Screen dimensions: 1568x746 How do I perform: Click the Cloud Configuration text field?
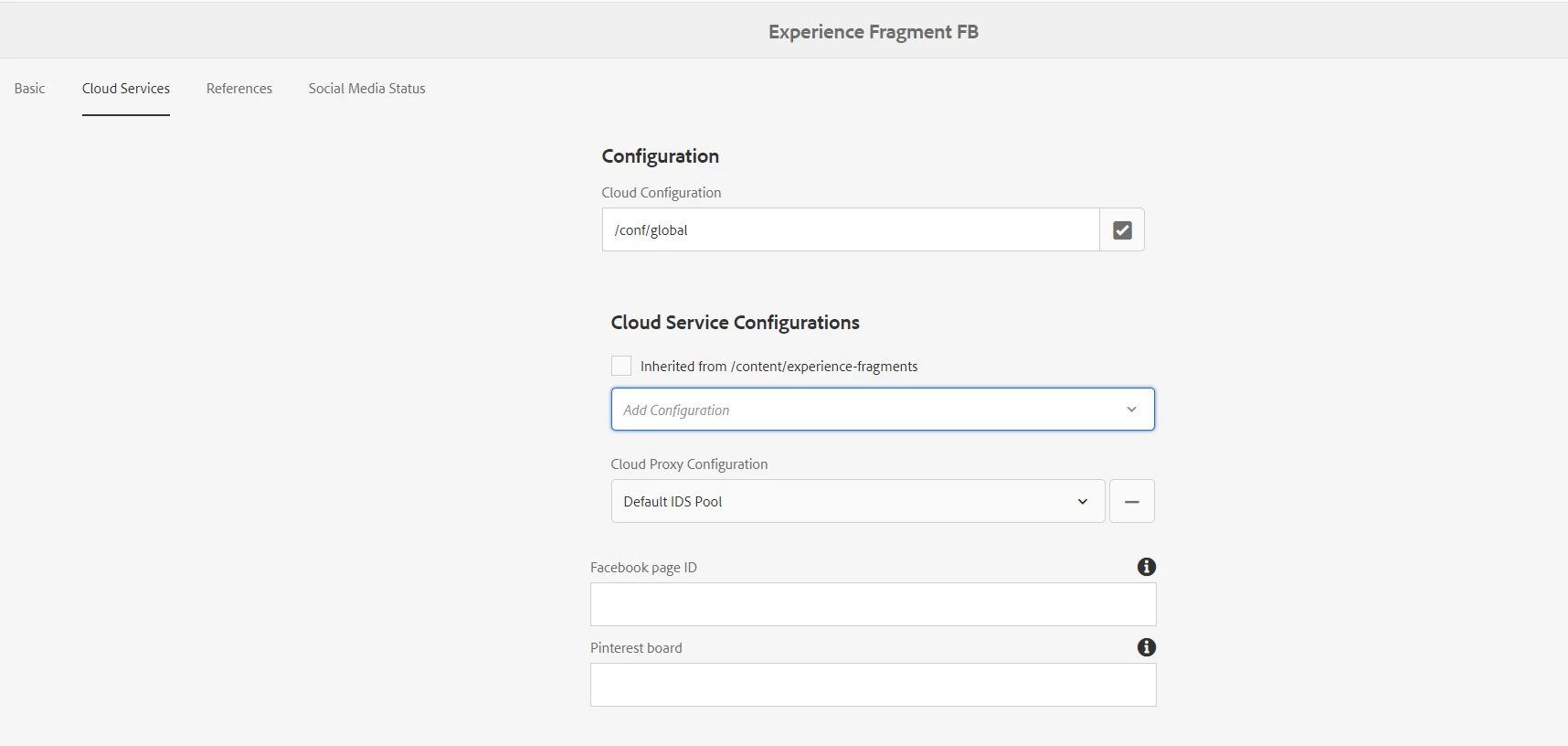point(850,230)
